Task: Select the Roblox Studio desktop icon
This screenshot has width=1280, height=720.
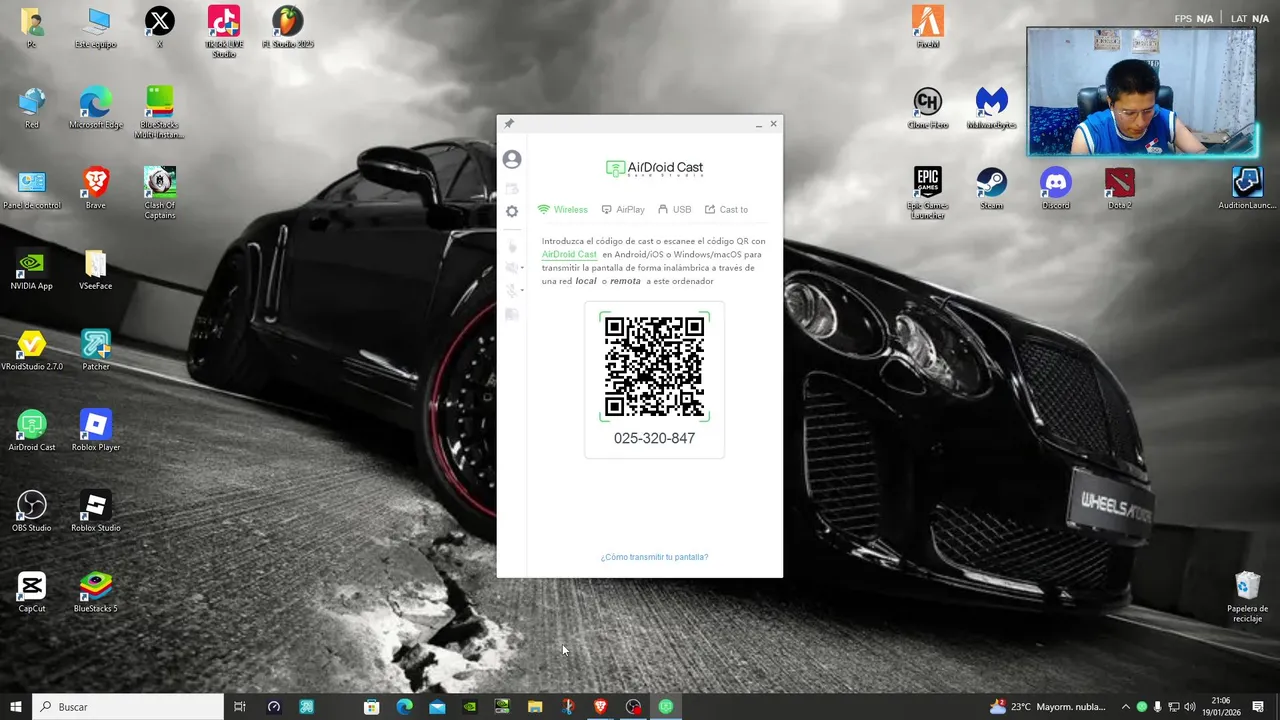Action: (96, 512)
